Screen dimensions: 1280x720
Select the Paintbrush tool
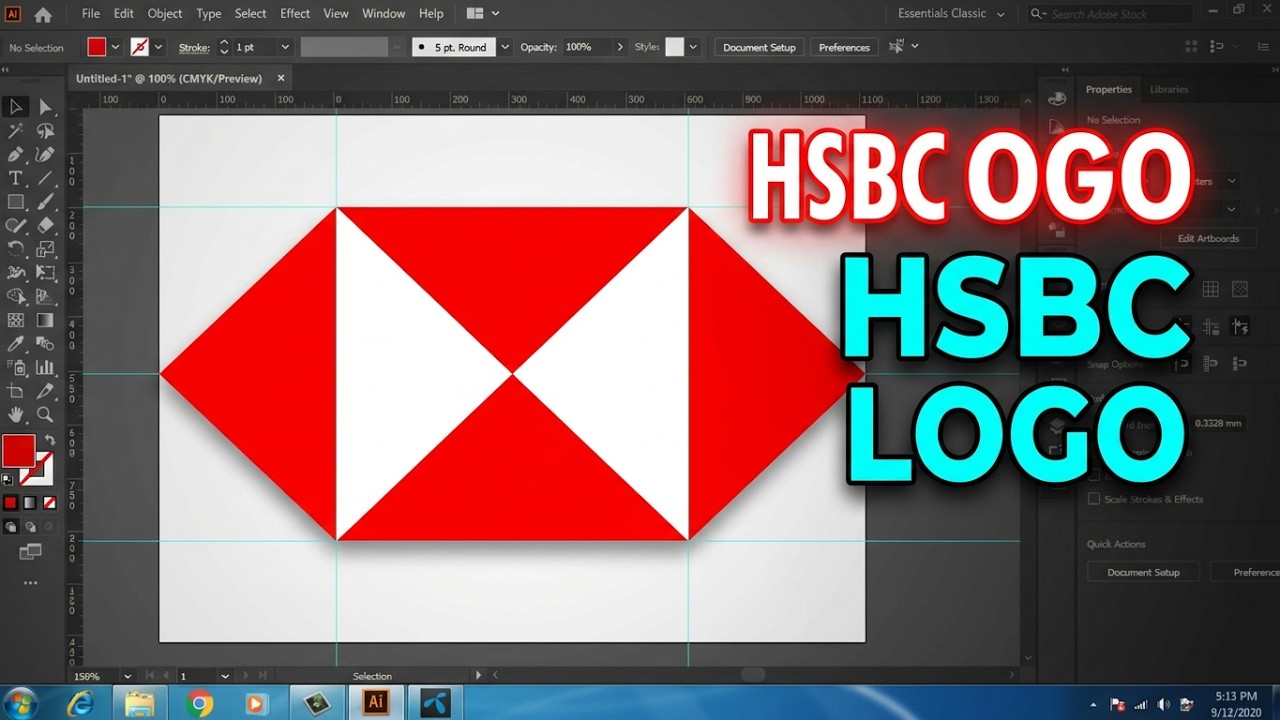[x=45, y=202]
